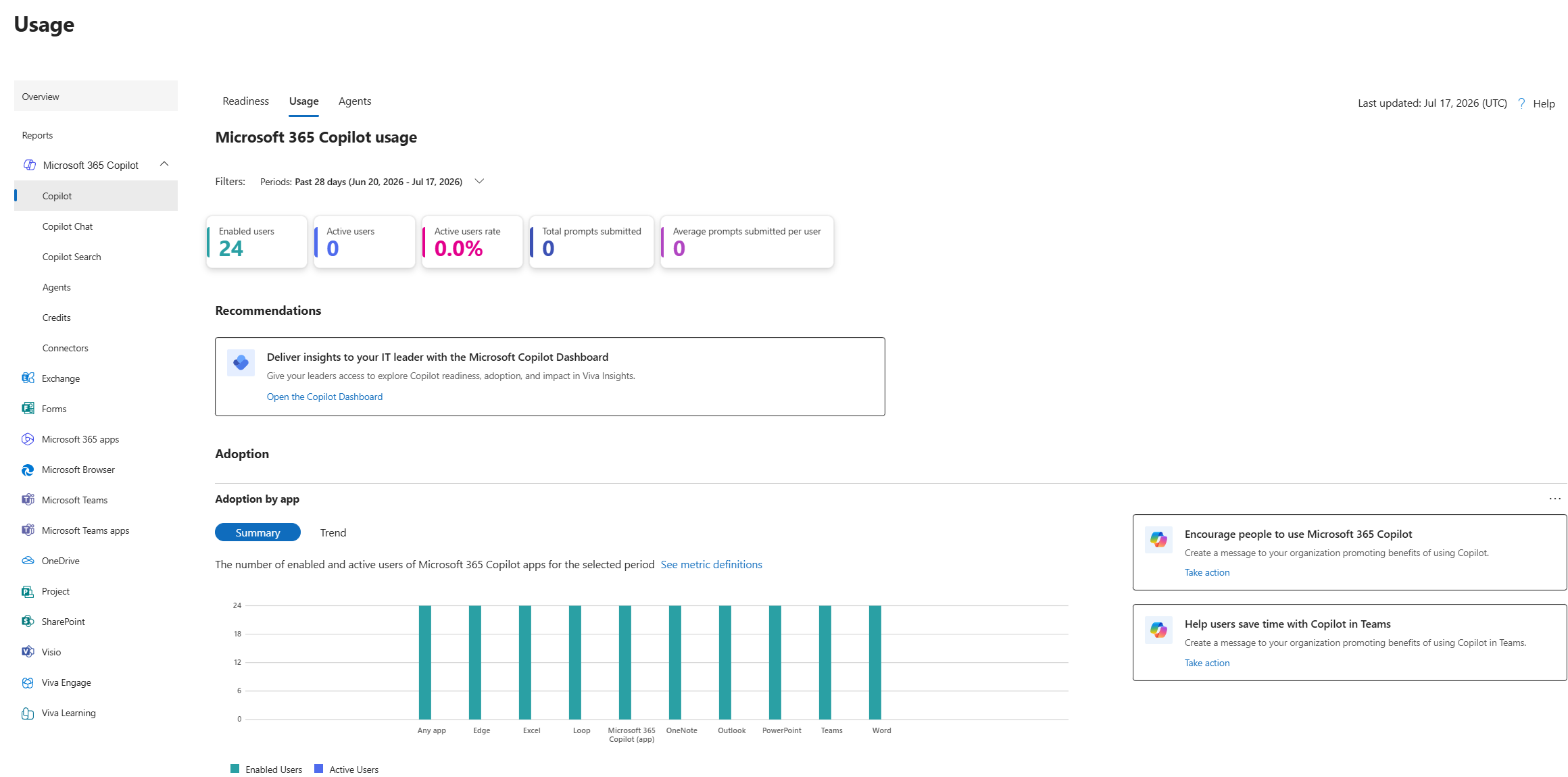Click Take action under Copilot in Teams card
The image size is (1568, 777).
[x=1207, y=663]
